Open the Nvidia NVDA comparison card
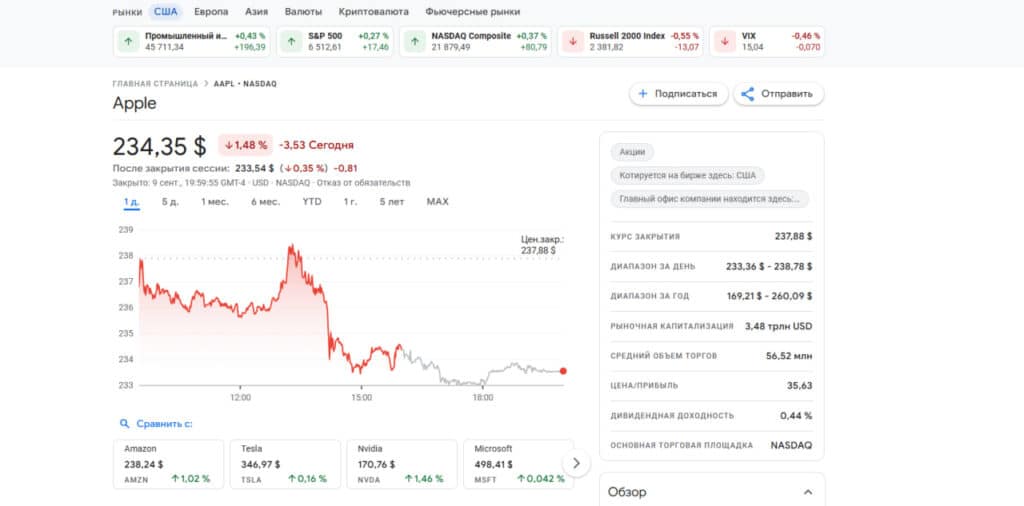This screenshot has height=506, width=1024. click(x=402, y=464)
